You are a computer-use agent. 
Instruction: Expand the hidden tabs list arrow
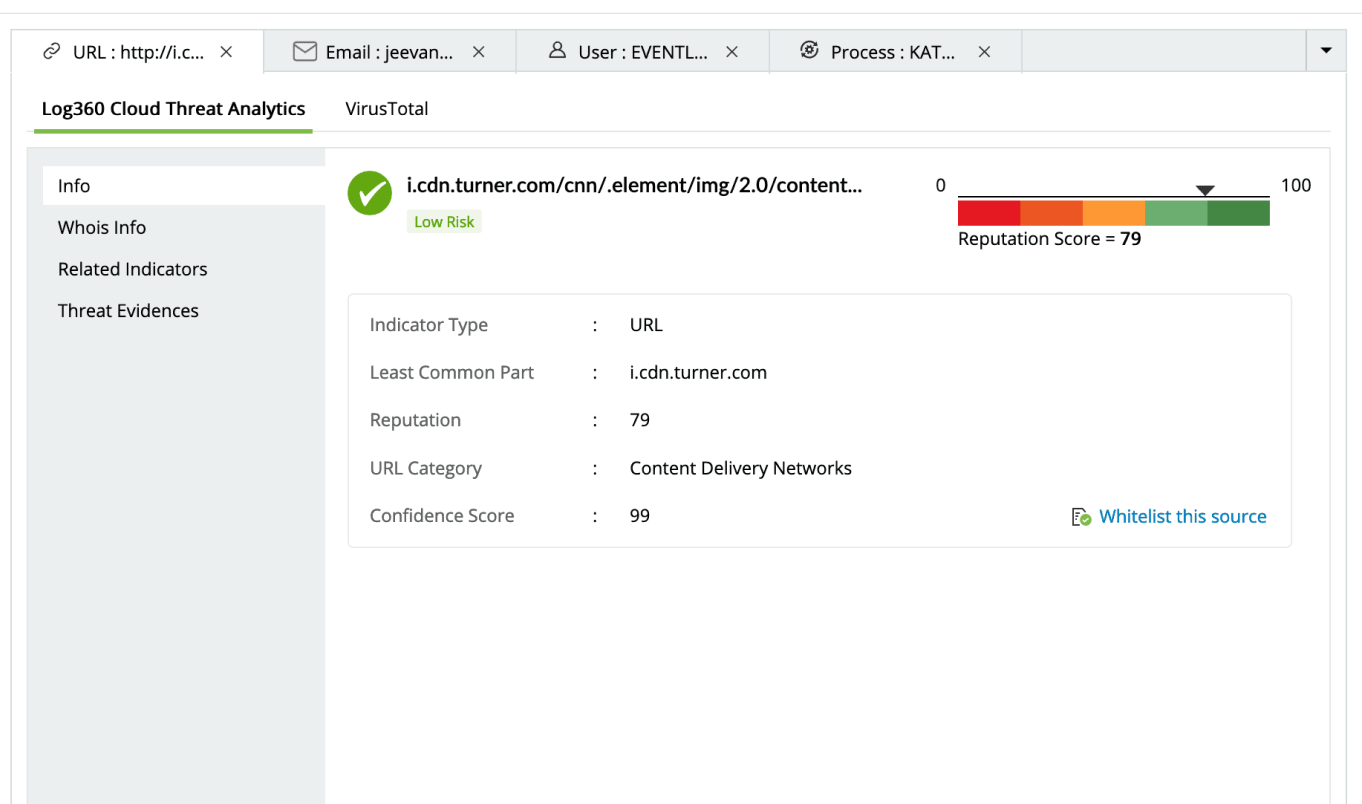pos(1326,50)
